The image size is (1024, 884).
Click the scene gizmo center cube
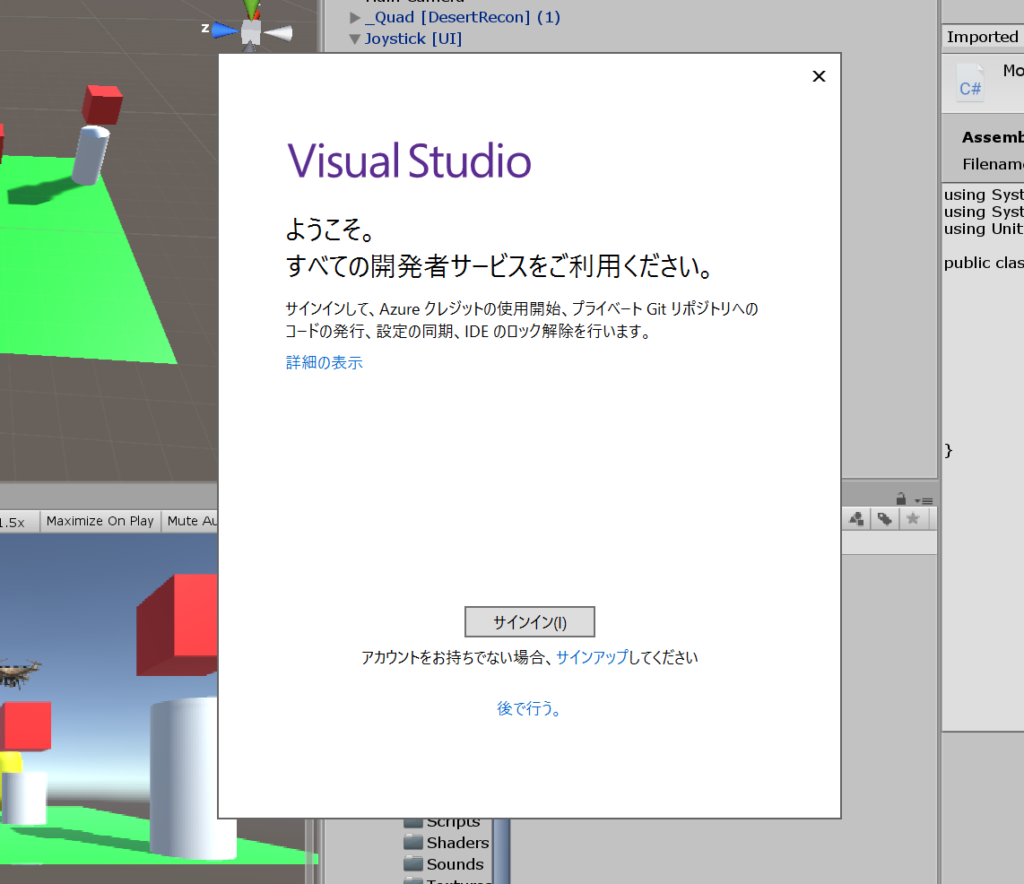click(x=251, y=32)
